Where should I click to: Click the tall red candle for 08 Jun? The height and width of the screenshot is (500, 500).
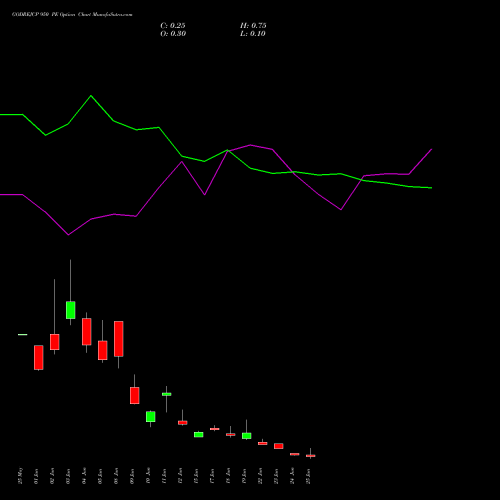pos(118,339)
